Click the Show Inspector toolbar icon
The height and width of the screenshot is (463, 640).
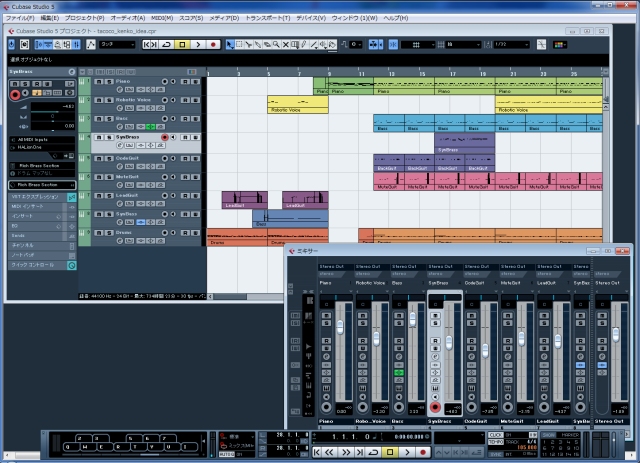[39, 45]
